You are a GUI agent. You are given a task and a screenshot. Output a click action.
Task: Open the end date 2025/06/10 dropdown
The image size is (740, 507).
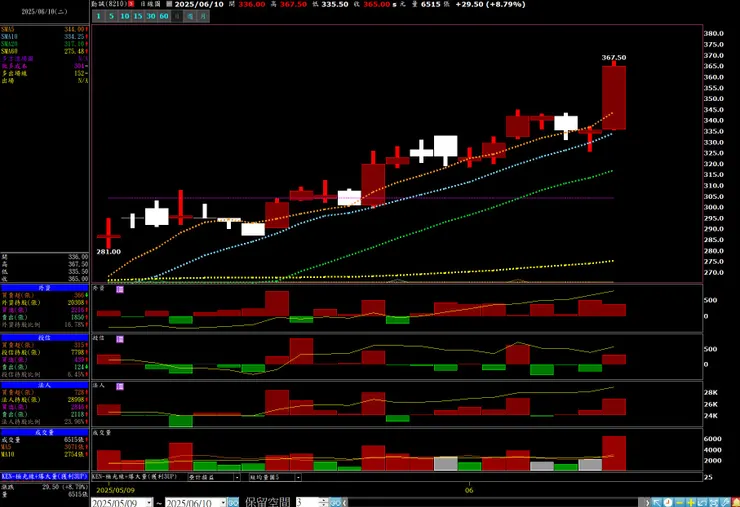[x=223, y=503]
